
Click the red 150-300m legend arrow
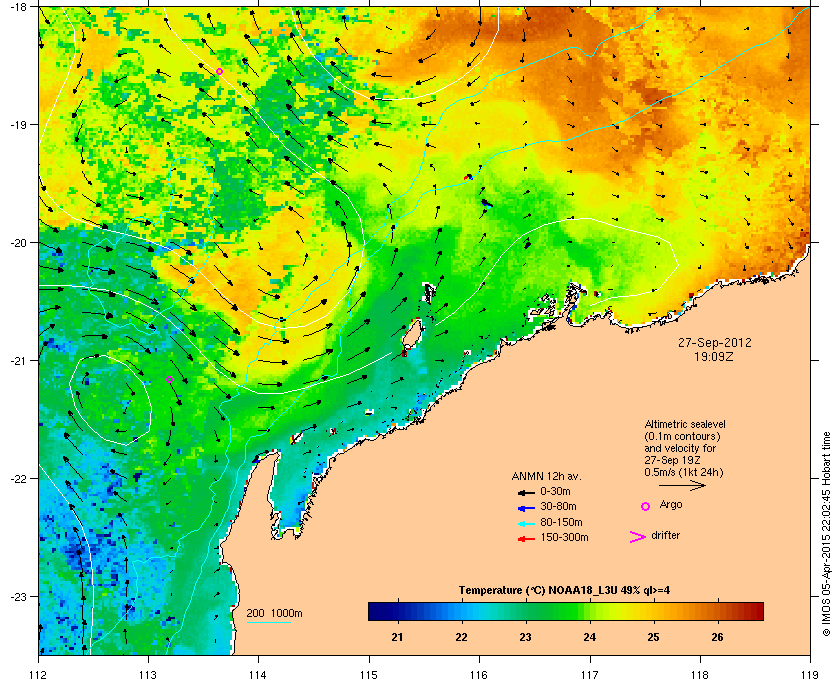tap(526, 539)
